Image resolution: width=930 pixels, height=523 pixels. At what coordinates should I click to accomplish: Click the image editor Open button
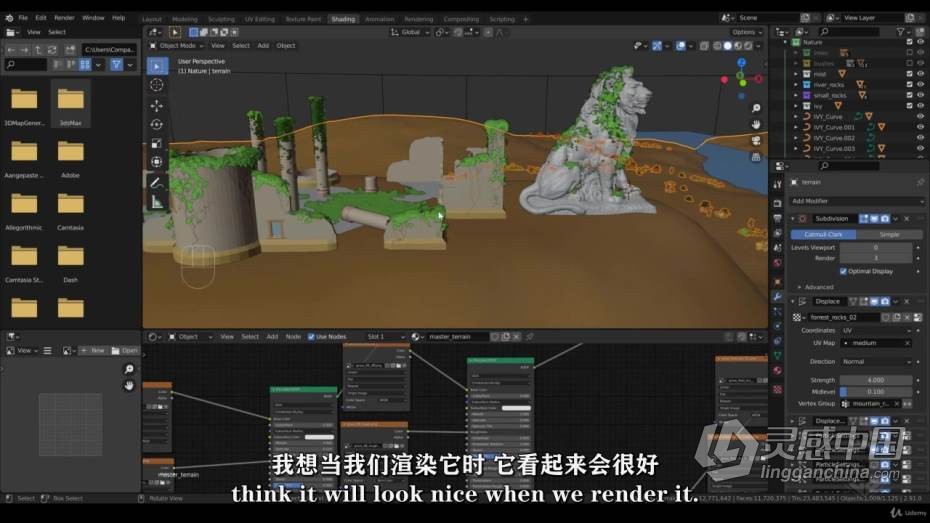coord(125,350)
